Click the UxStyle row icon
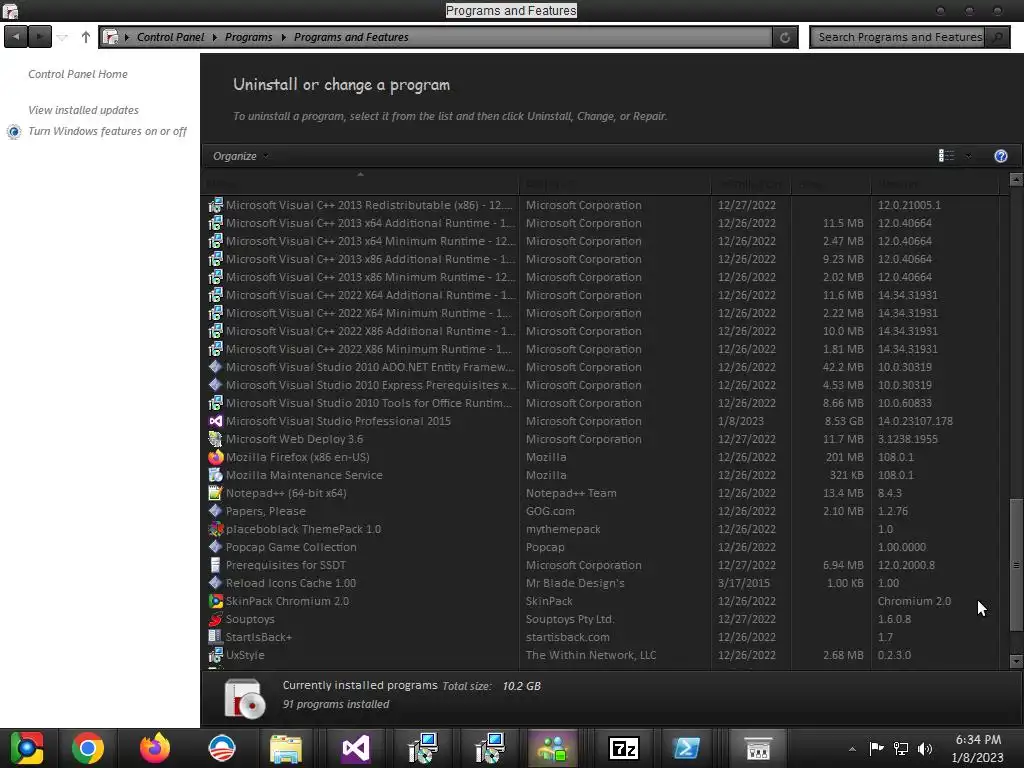 click(216, 655)
